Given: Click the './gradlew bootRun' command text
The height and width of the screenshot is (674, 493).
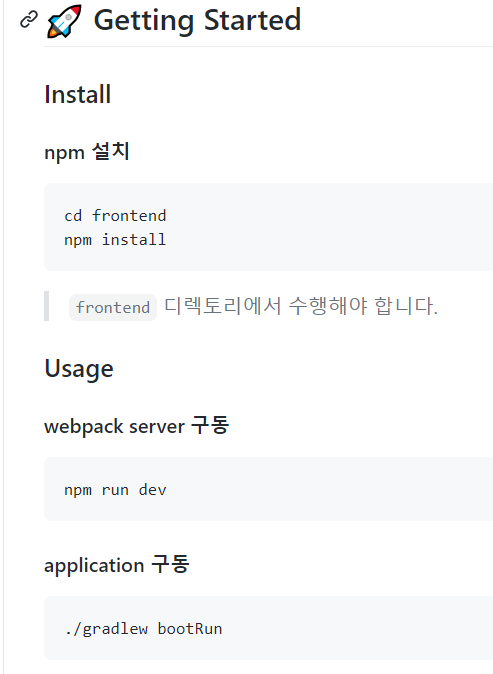Looking at the screenshot, I should 144,629.
